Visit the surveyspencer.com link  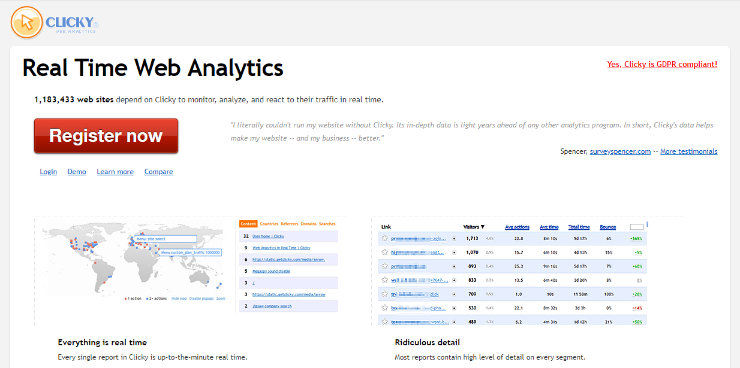pyautogui.click(x=621, y=151)
